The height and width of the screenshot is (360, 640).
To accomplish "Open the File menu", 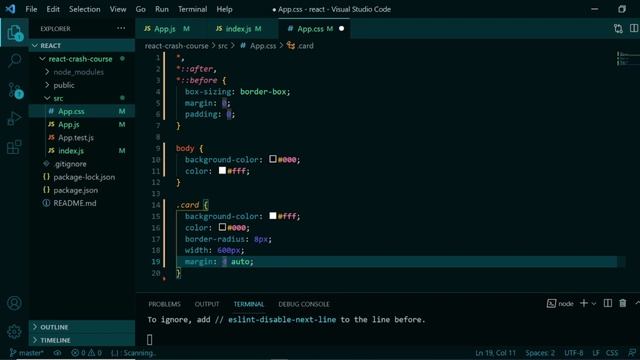I will tap(31, 9).
